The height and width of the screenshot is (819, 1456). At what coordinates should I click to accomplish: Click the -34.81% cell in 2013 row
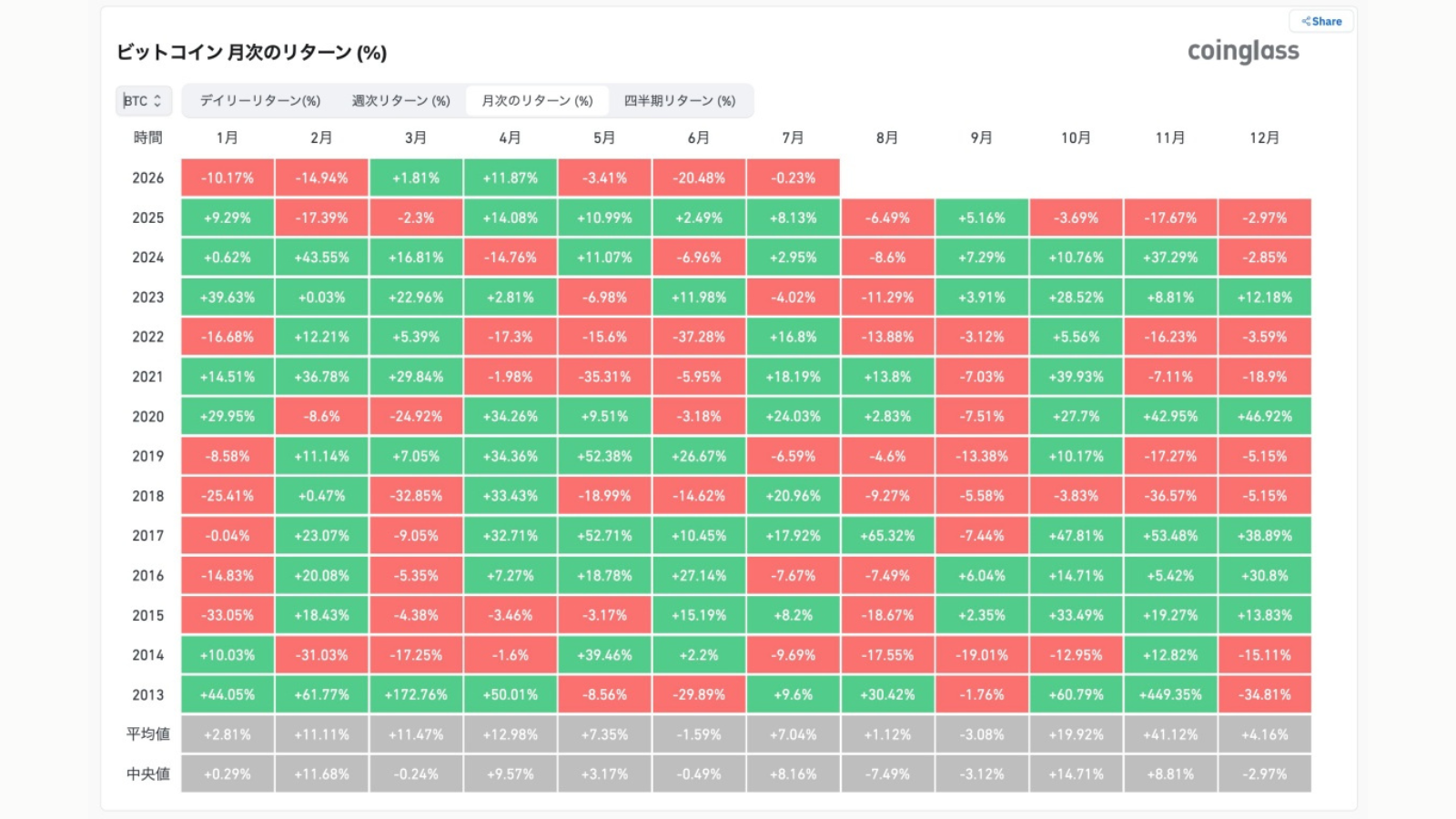(x=1265, y=695)
